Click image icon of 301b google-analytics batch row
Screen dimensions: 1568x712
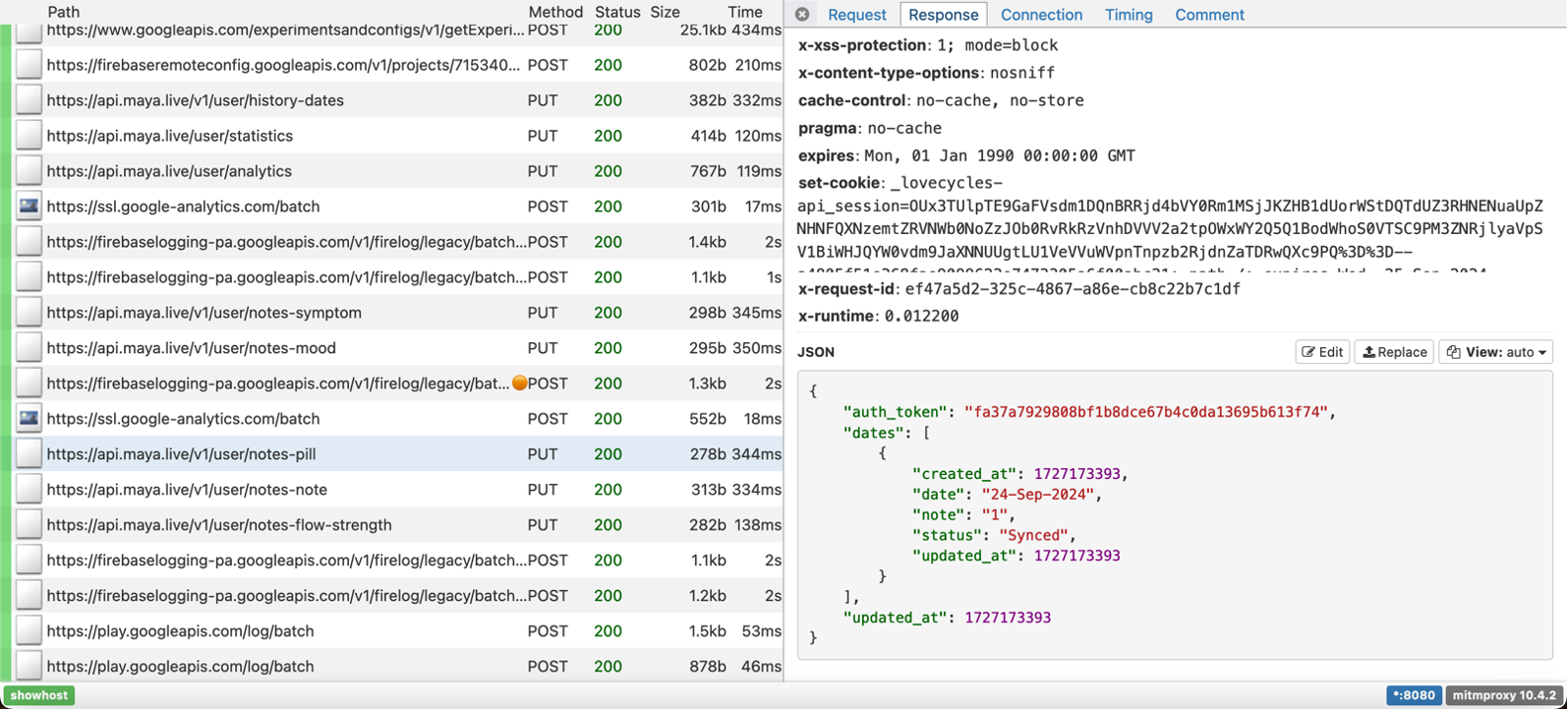coord(29,207)
